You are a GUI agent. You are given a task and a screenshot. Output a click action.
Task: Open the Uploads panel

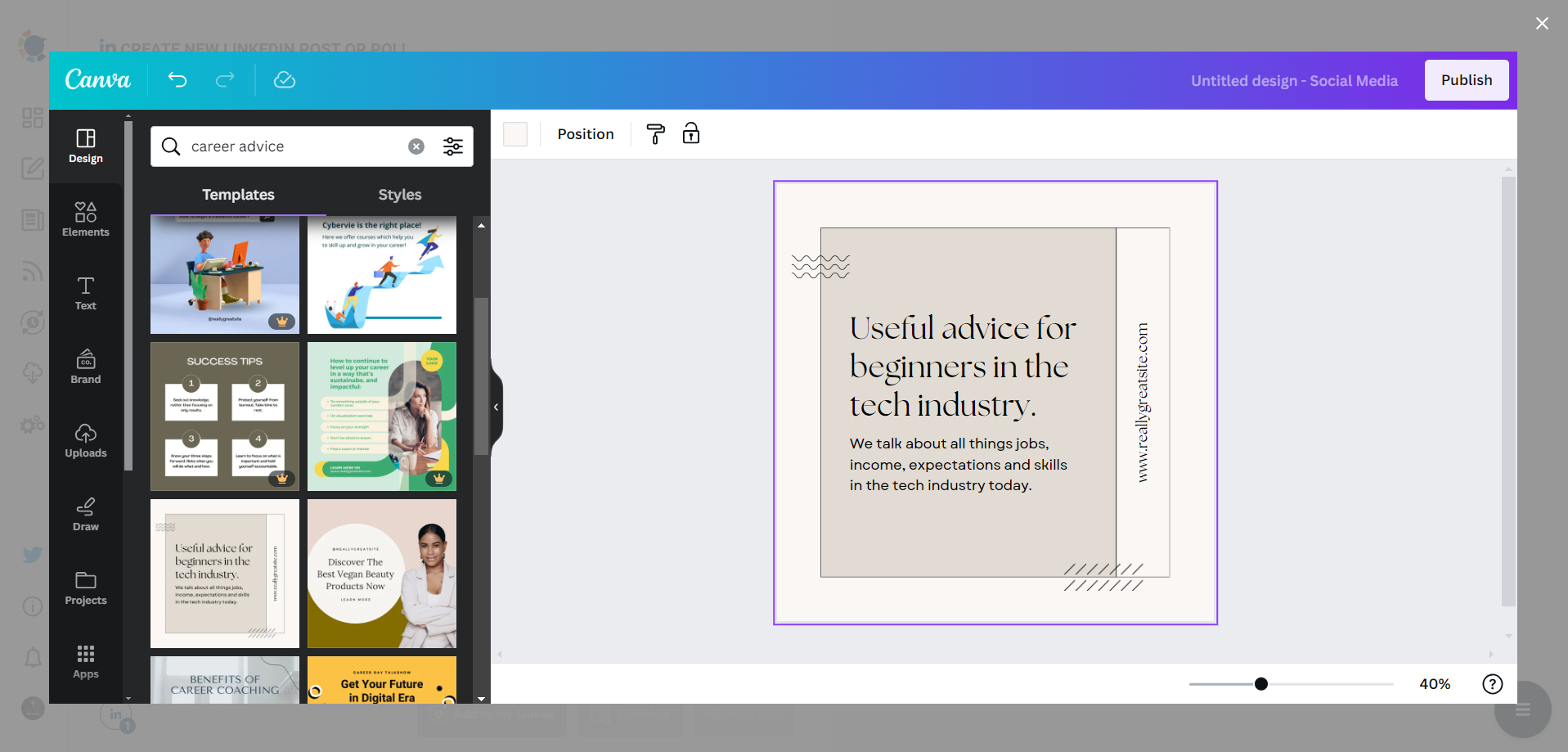tap(85, 440)
